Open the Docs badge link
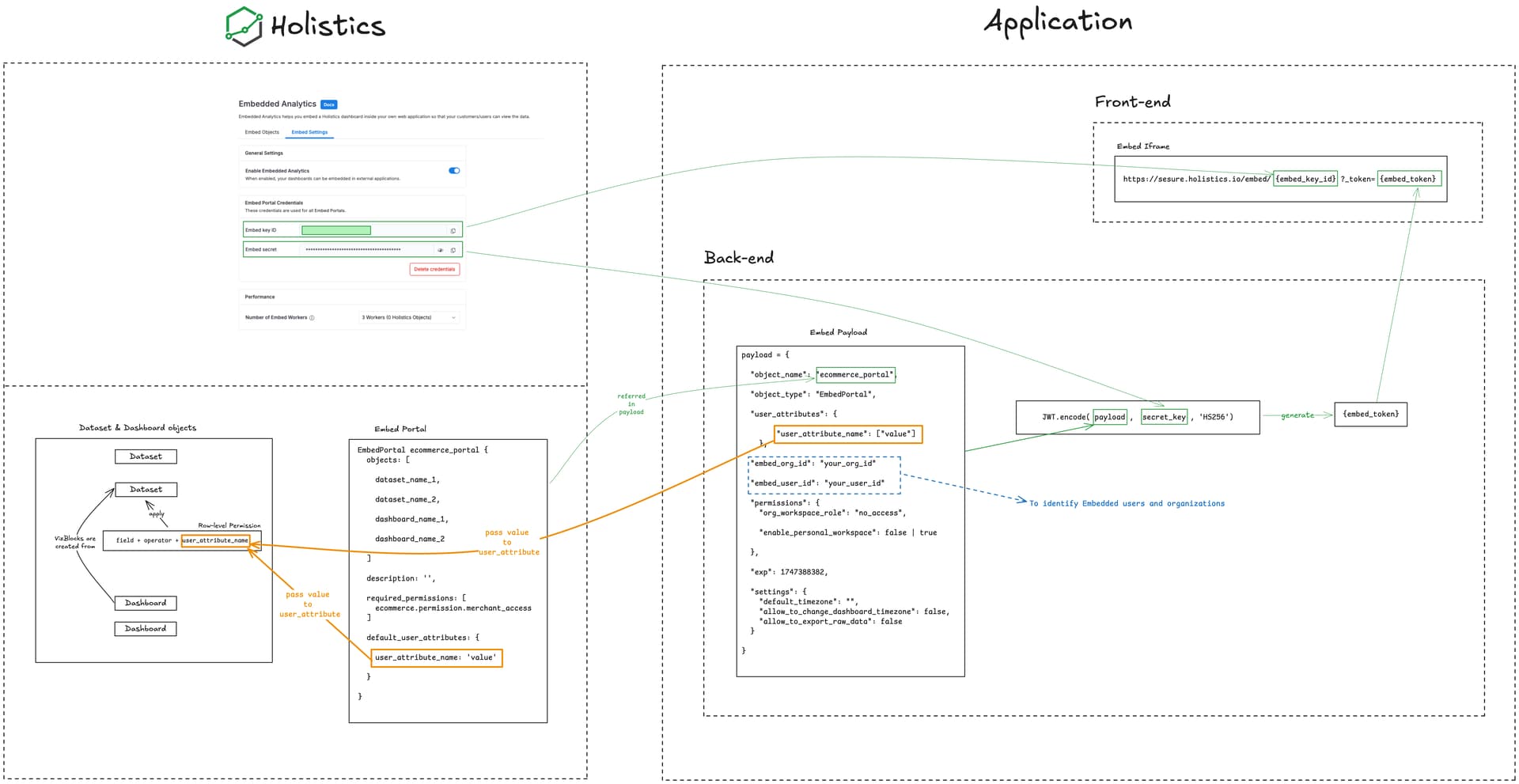Image resolution: width=1519 pixels, height=784 pixels. tap(329, 104)
